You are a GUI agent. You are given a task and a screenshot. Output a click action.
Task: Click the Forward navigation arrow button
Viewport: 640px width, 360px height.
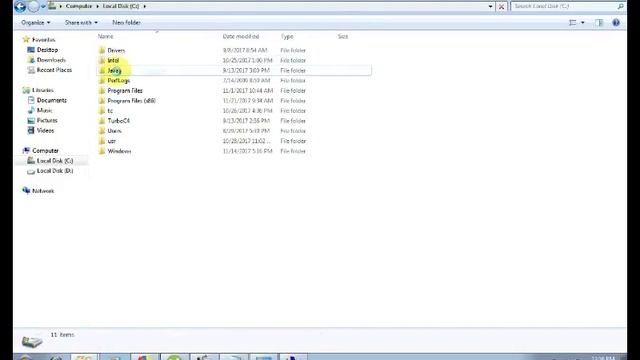point(33,7)
